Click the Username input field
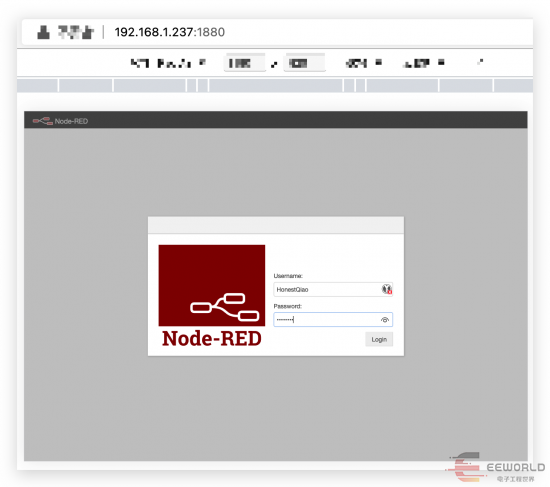 tap(333, 289)
